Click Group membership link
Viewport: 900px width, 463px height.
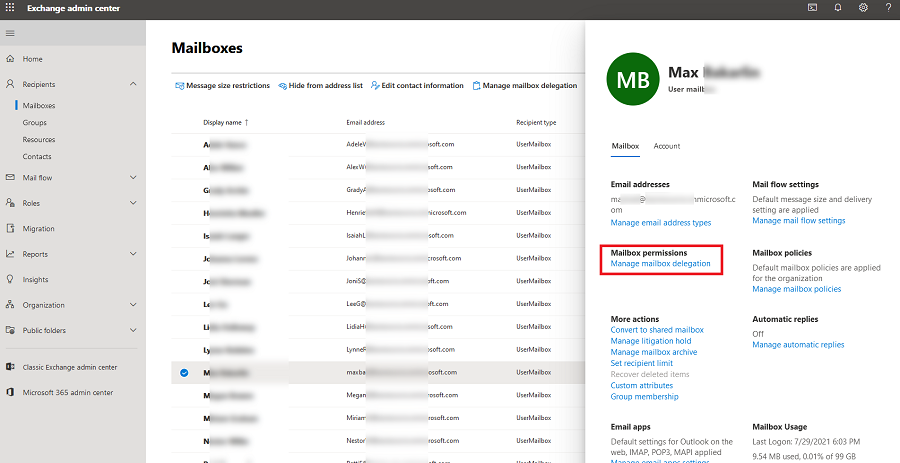[645, 396]
